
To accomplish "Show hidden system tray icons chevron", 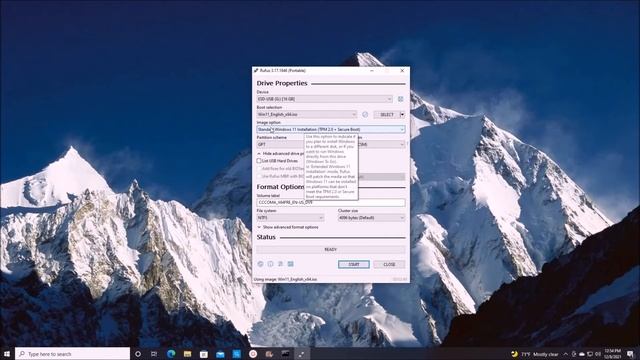I will (566, 354).
